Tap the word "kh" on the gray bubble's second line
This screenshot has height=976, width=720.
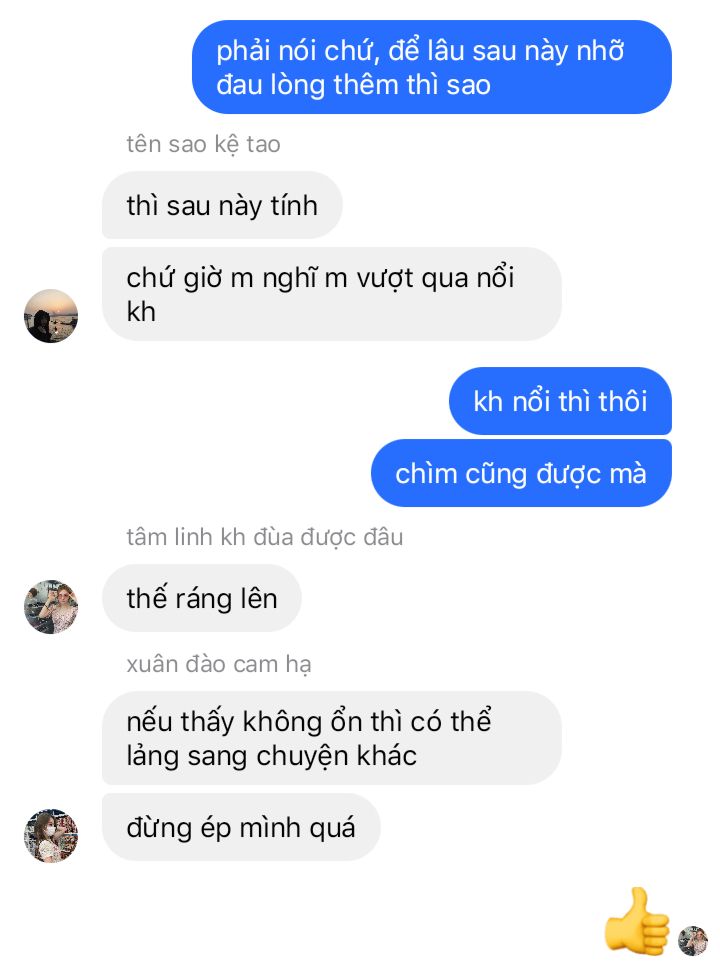pos(141,312)
